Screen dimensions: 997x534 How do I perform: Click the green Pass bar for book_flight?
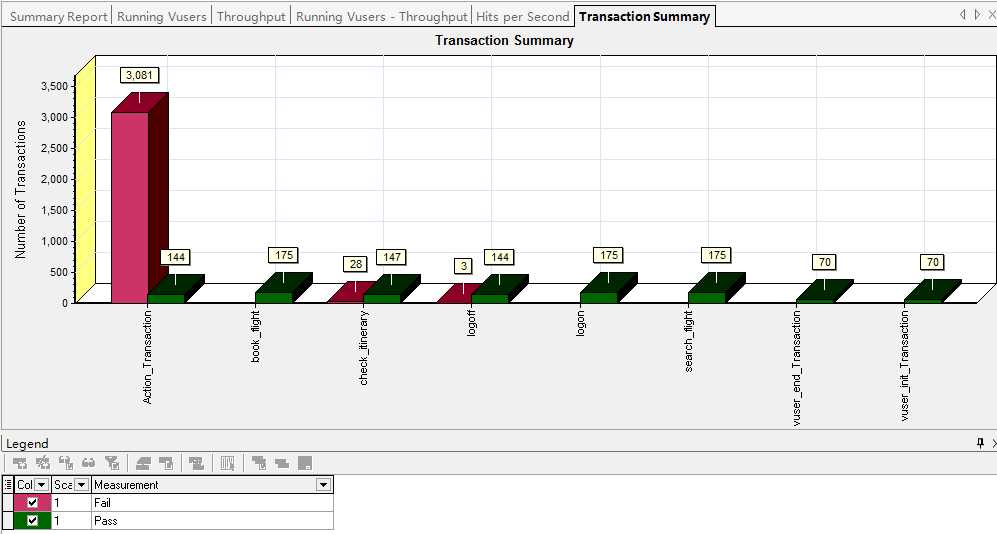pos(274,298)
